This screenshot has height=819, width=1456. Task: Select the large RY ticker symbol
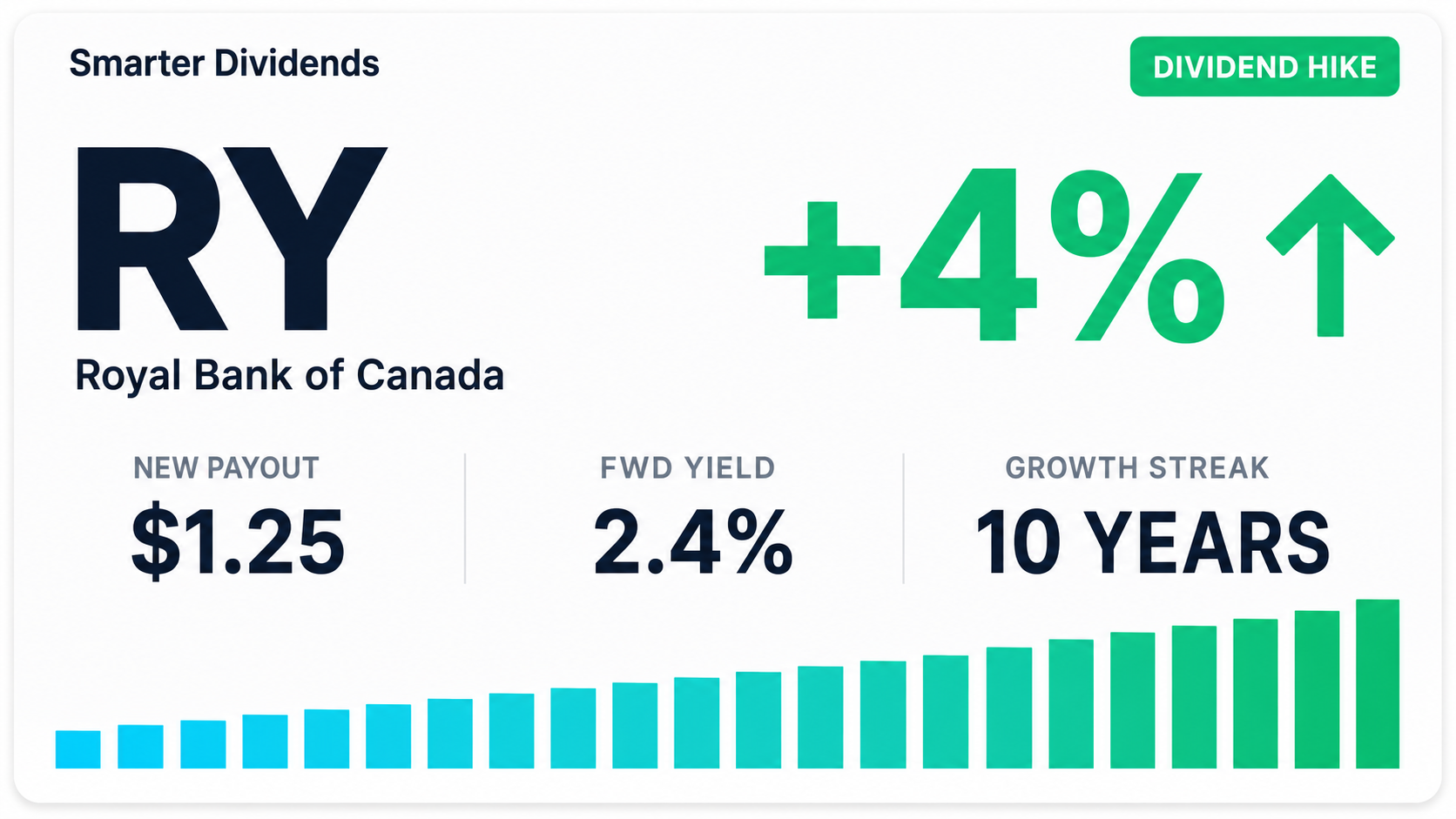click(x=232, y=239)
